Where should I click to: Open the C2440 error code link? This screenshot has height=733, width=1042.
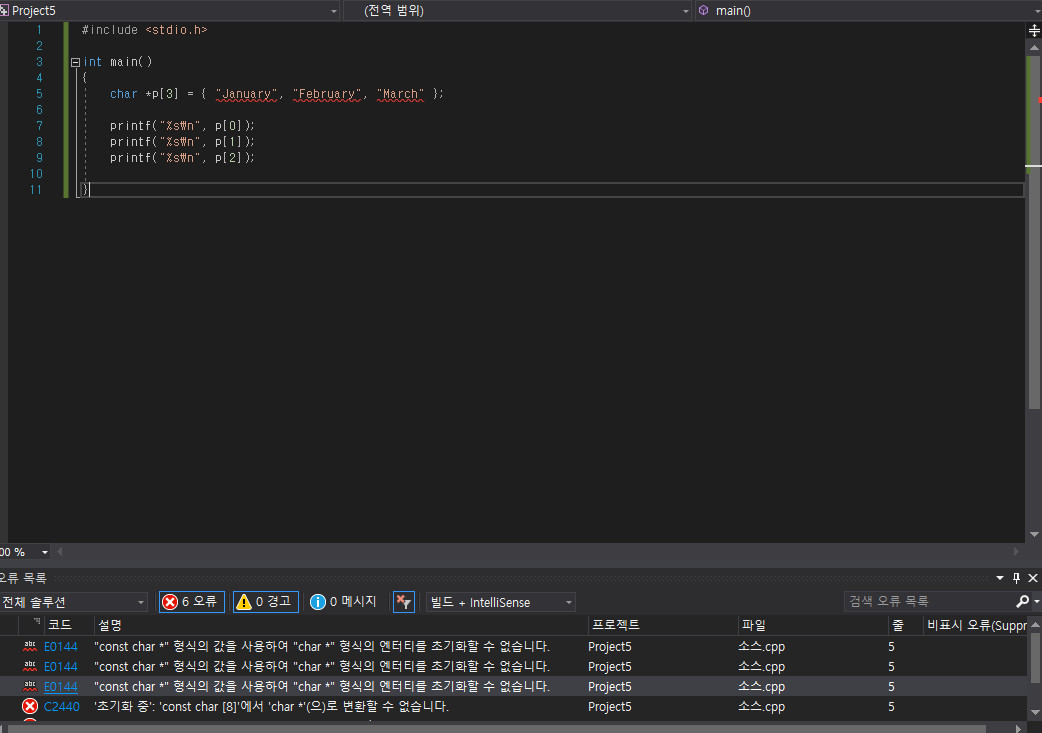(x=62, y=706)
